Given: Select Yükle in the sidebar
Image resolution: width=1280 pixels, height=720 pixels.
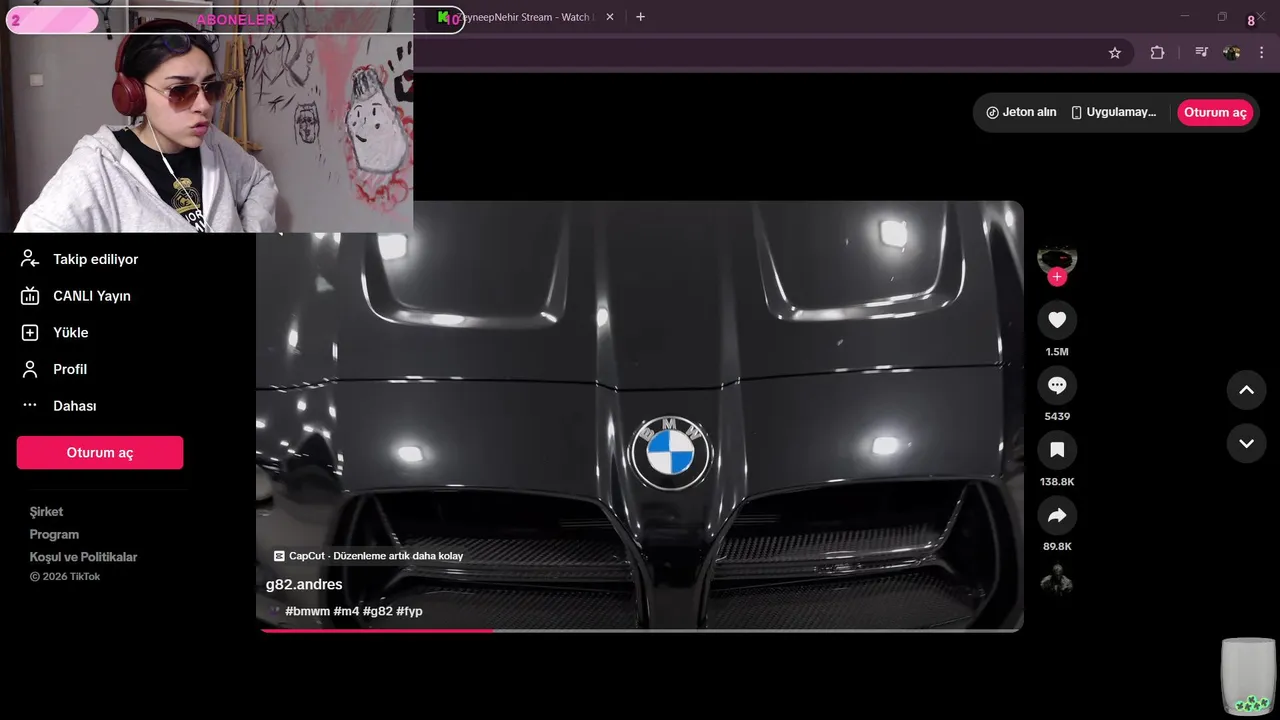Looking at the screenshot, I should [70, 332].
